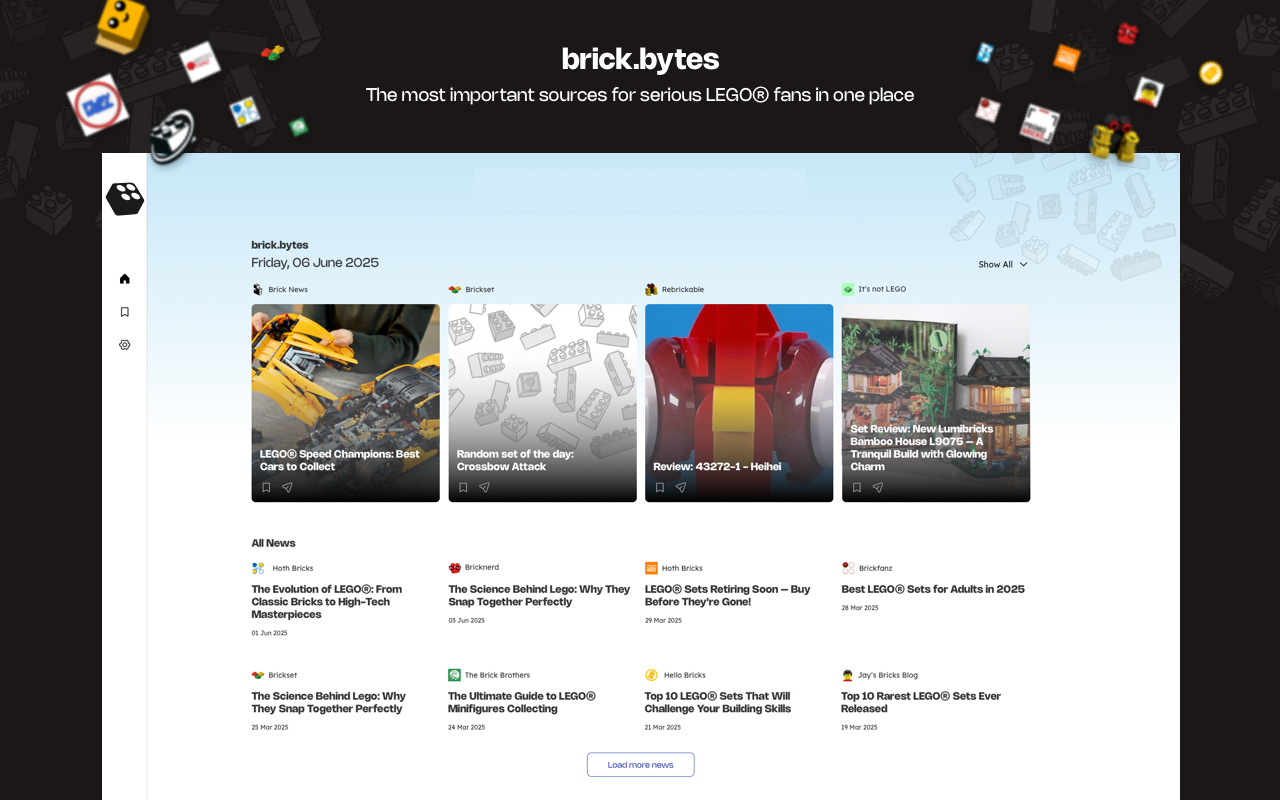Click the Rebrickable source label
This screenshot has width=1280, height=800.
[683, 289]
